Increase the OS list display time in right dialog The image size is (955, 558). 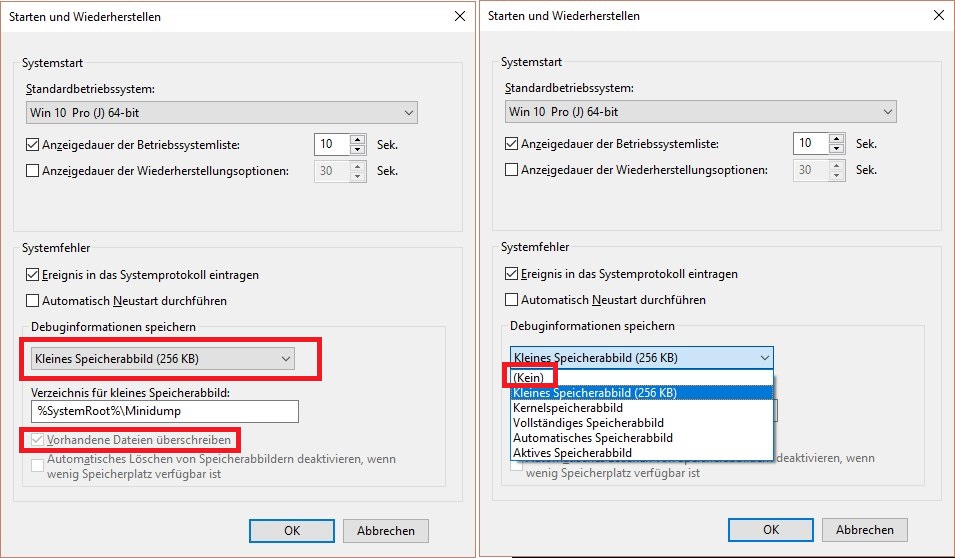point(837,138)
